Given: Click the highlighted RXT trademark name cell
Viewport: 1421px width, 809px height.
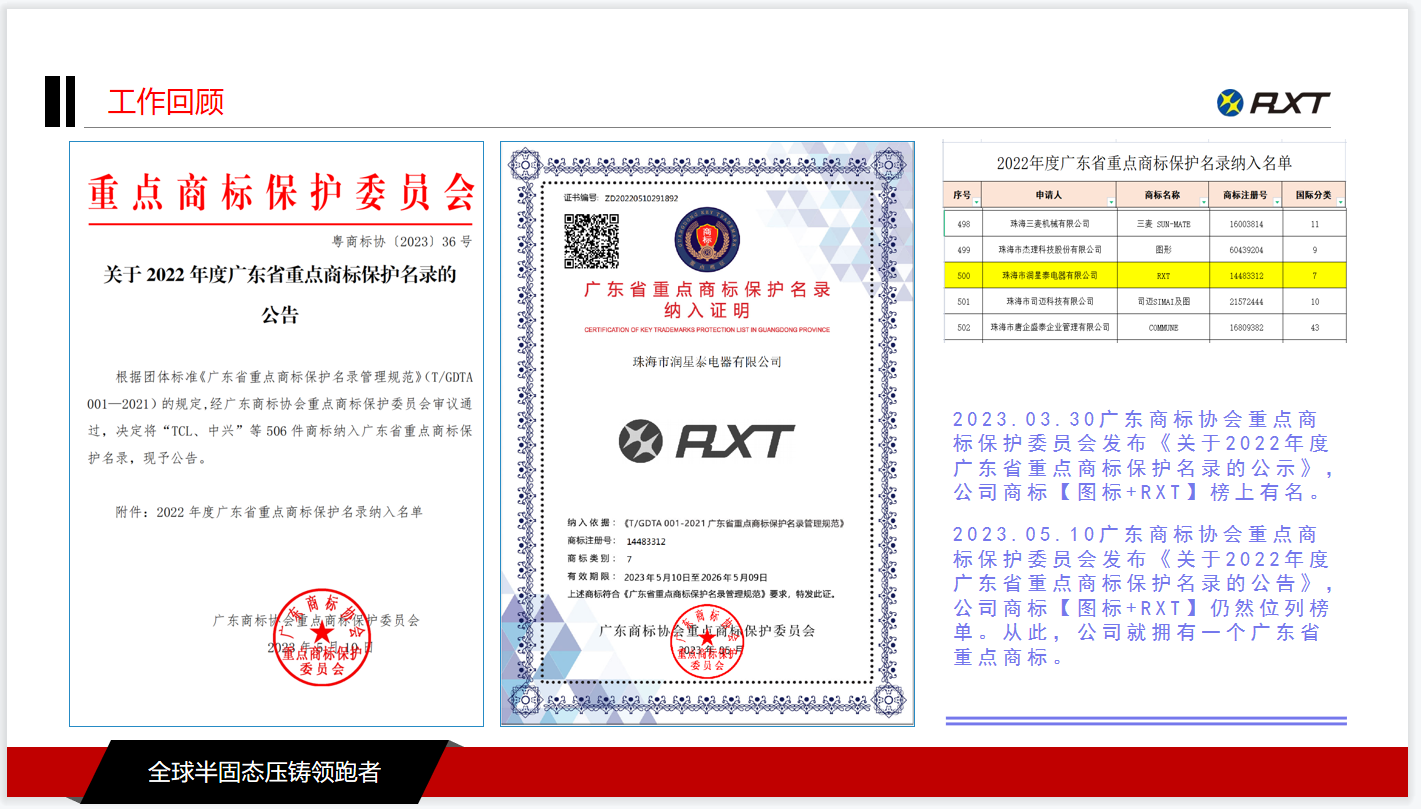Looking at the screenshot, I should point(1164,275).
